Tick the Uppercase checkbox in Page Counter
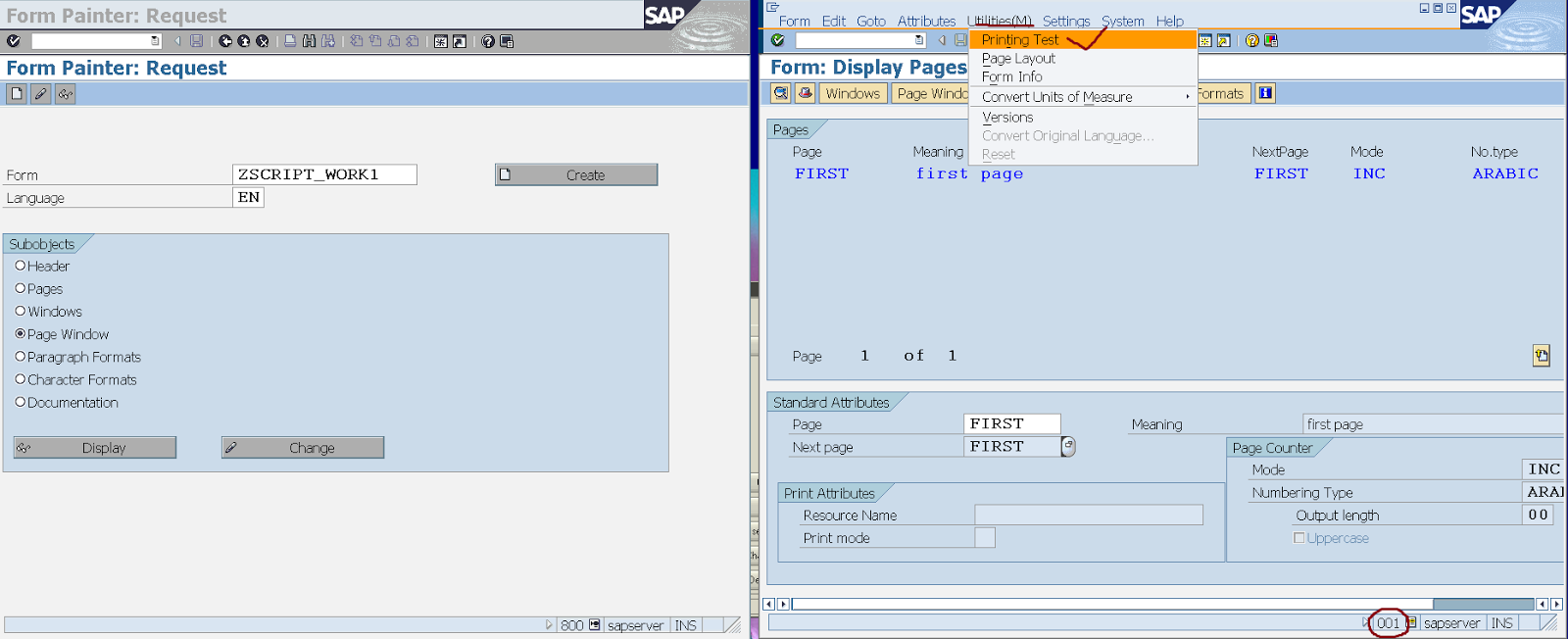The image size is (1568, 639). click(1298, 538)
